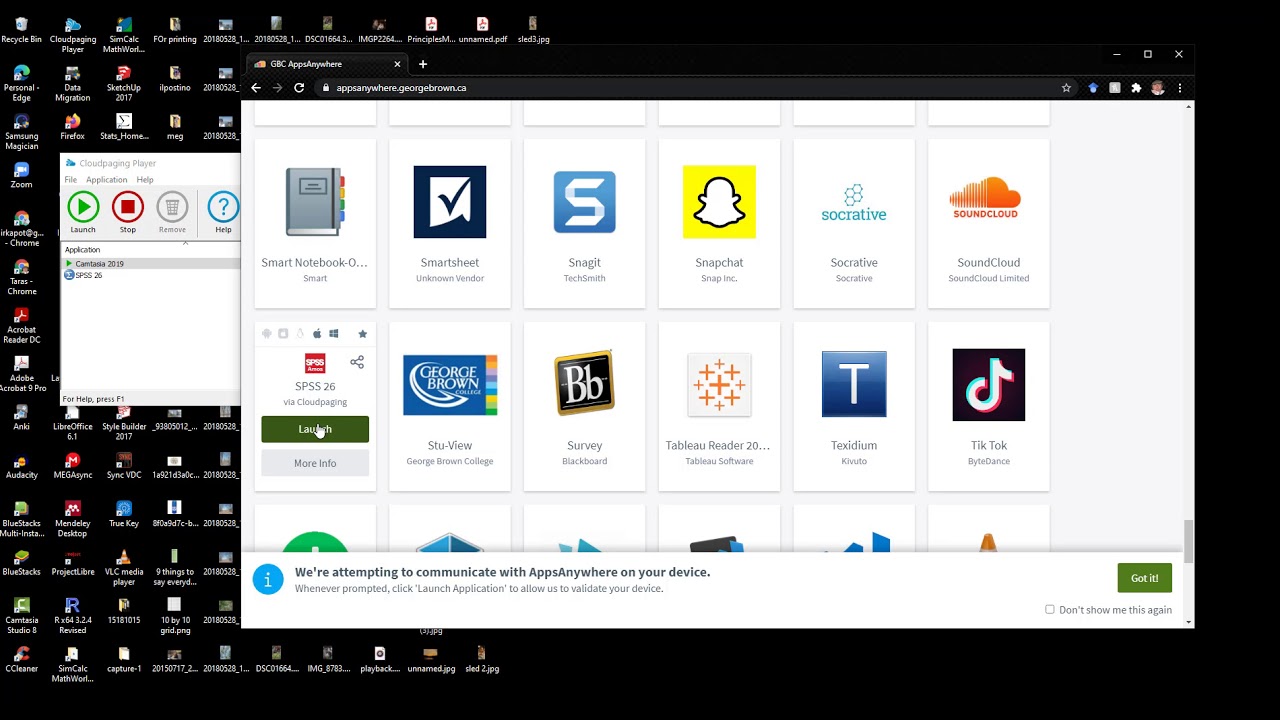
Task: Click the SPSS 26 logo icon
Action: [x=315, y=363]
